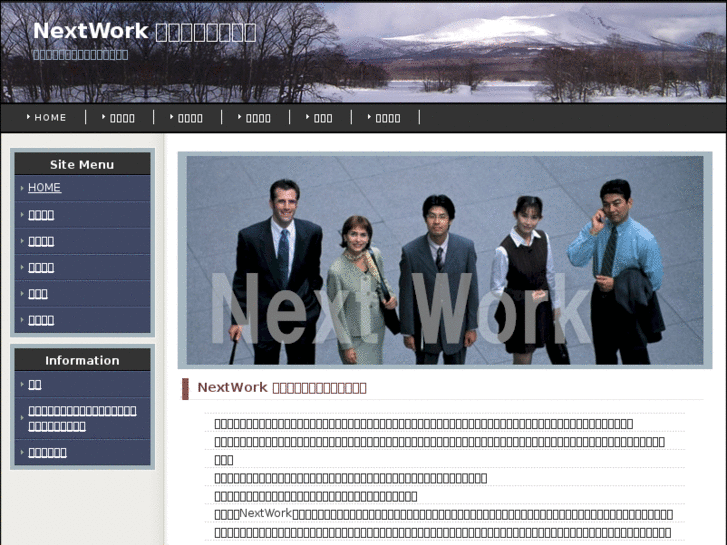Open the HOME link in Site Menu
This screenshot has height=545, width=727.
(x=44, y=188)
